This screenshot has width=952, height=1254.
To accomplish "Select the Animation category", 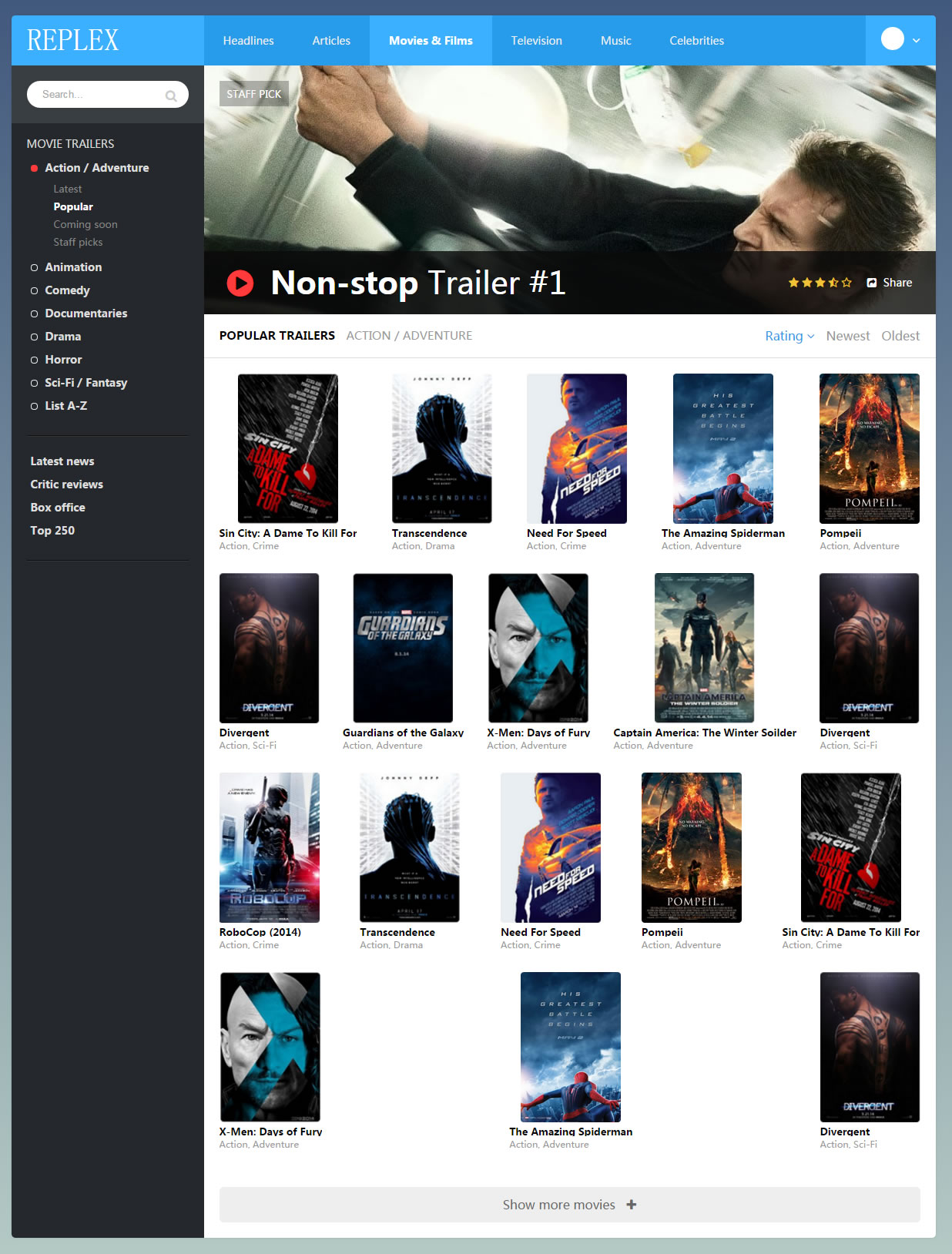I will coord(73,267).
